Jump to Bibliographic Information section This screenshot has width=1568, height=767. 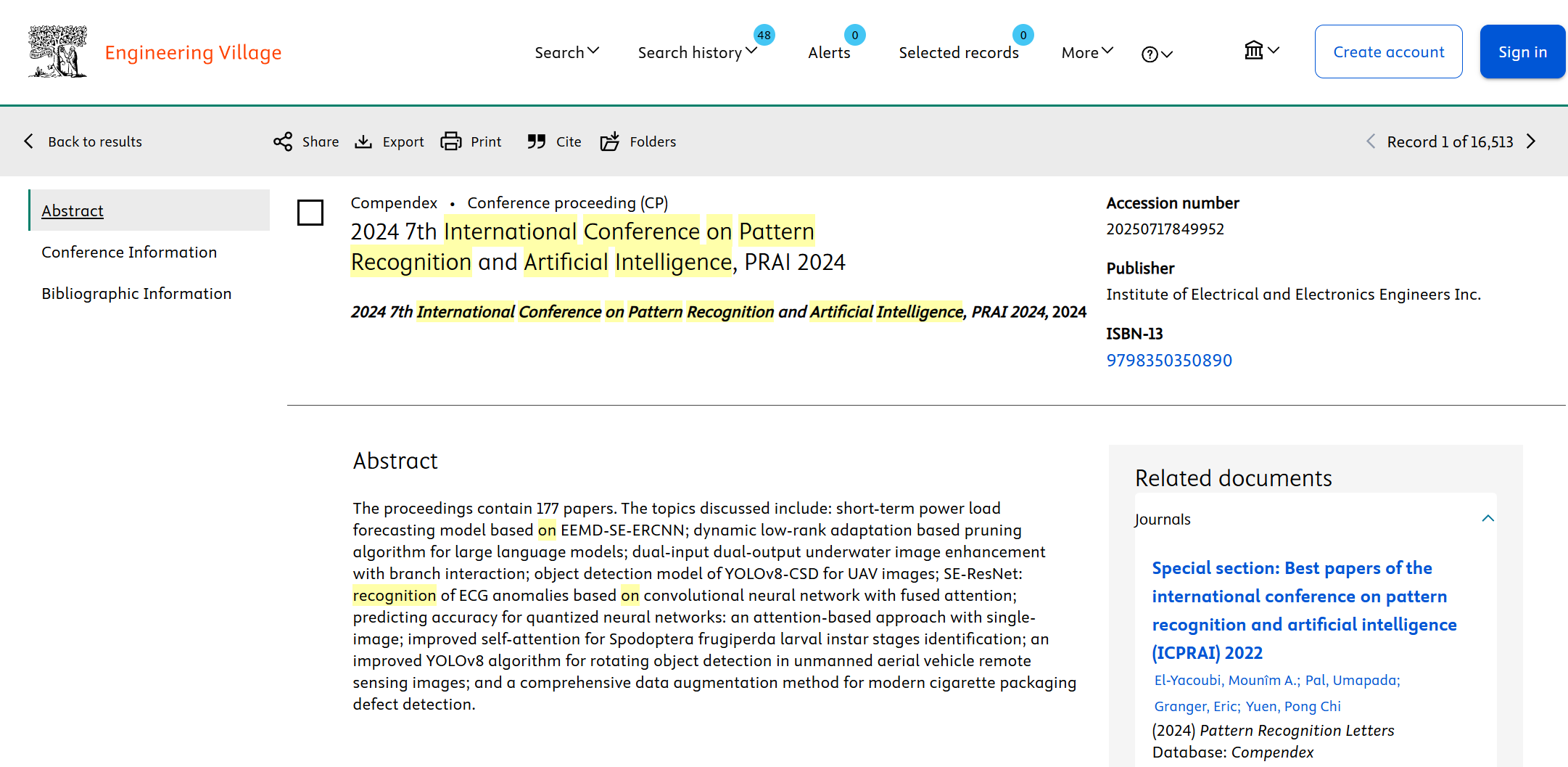(x=136, y=293)
